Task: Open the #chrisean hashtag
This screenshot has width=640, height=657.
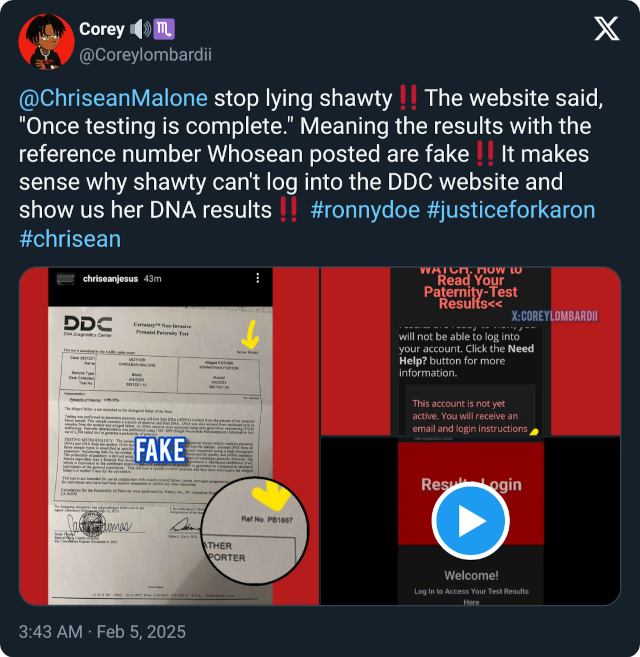Action: click(x=70, y=239)
